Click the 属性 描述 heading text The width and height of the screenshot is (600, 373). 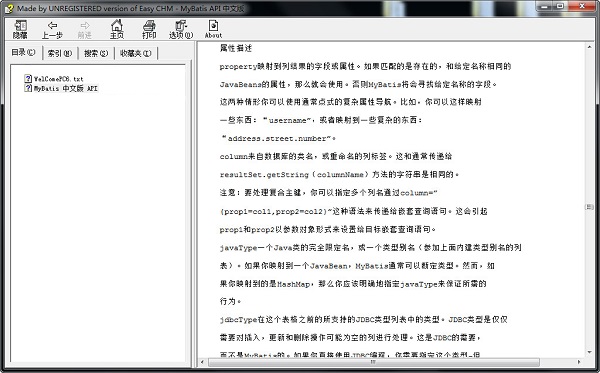click(x=236, y=48)
